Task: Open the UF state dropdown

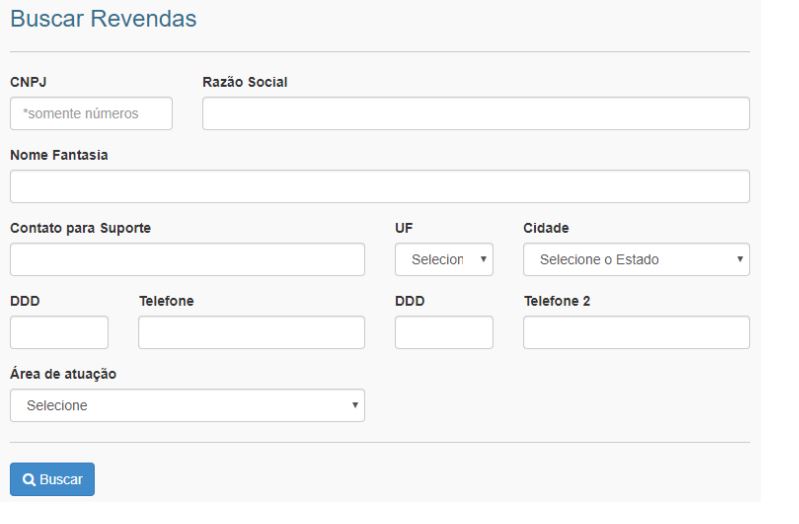Action: point(443,260)
